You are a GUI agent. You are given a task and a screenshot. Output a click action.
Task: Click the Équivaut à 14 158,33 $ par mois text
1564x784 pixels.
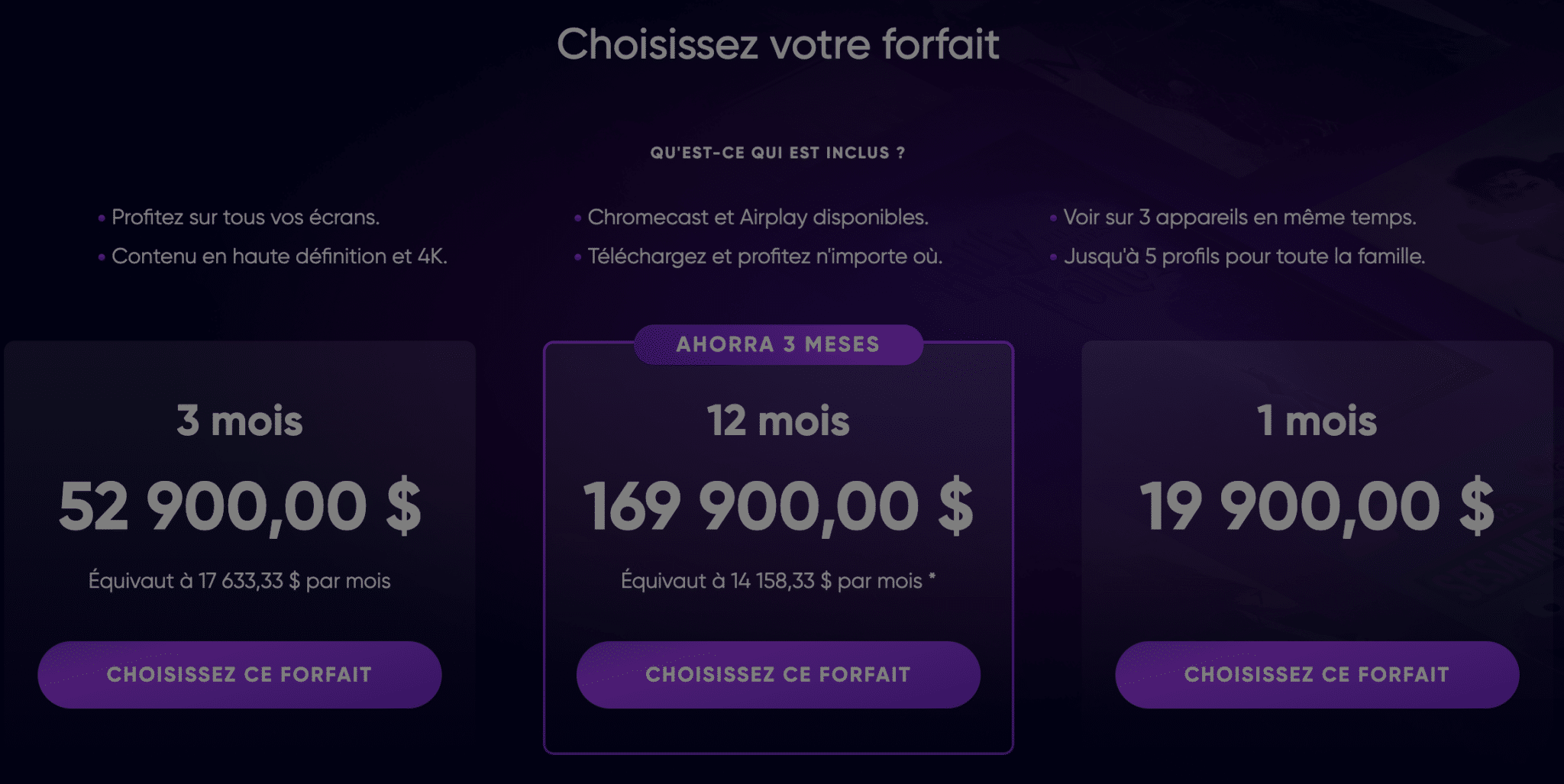[777, 580]
